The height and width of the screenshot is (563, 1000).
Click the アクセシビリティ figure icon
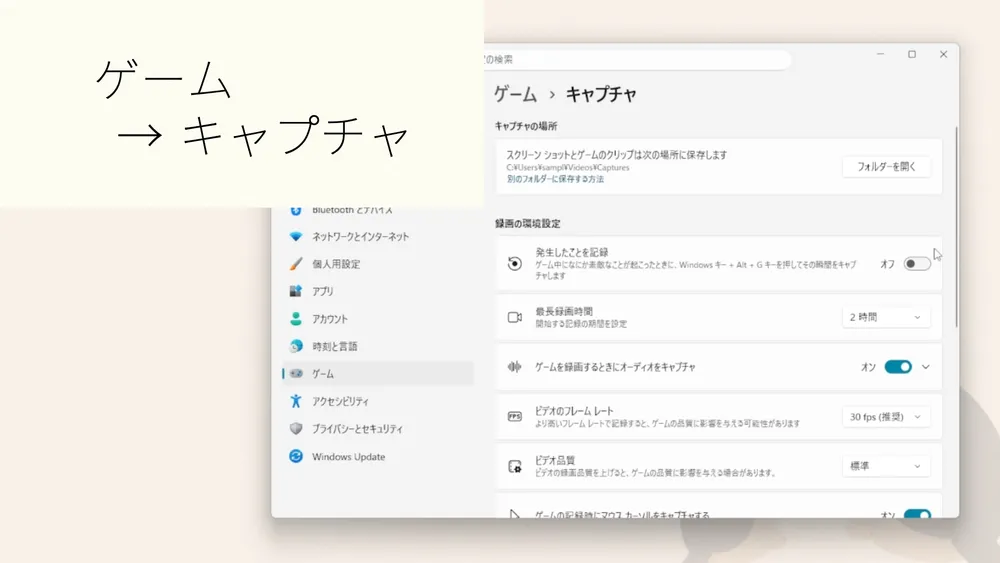click(295, 401)
